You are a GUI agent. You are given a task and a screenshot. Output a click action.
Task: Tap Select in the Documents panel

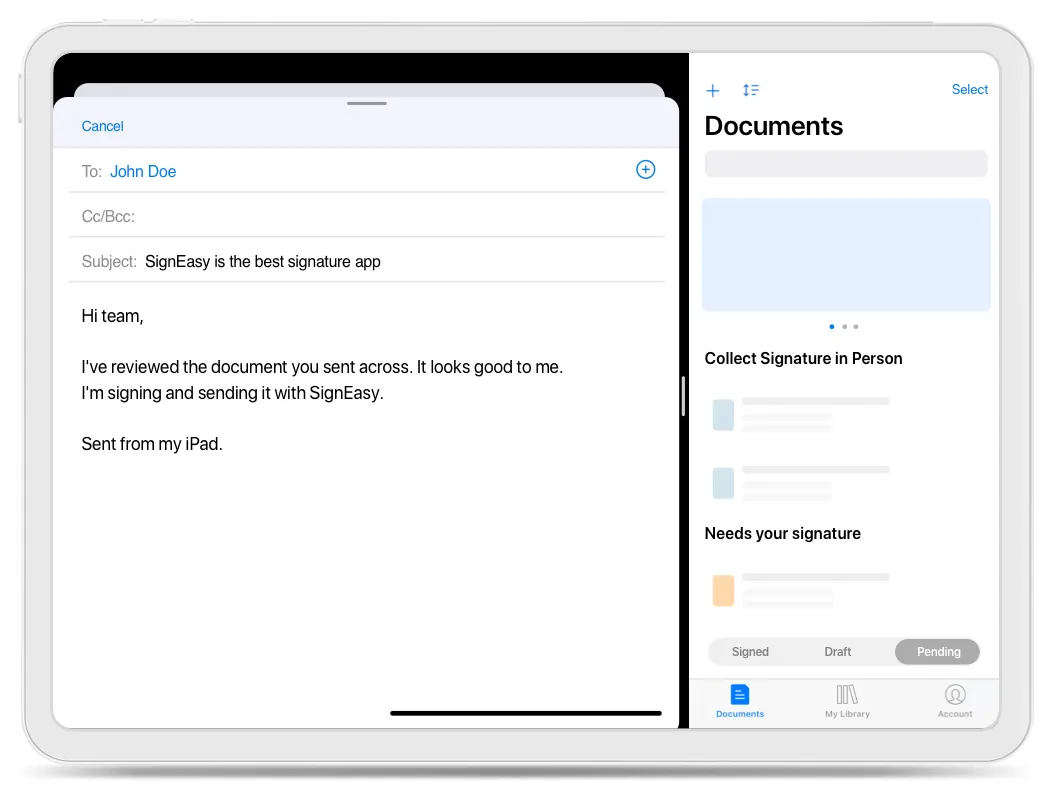click(969, 89)
